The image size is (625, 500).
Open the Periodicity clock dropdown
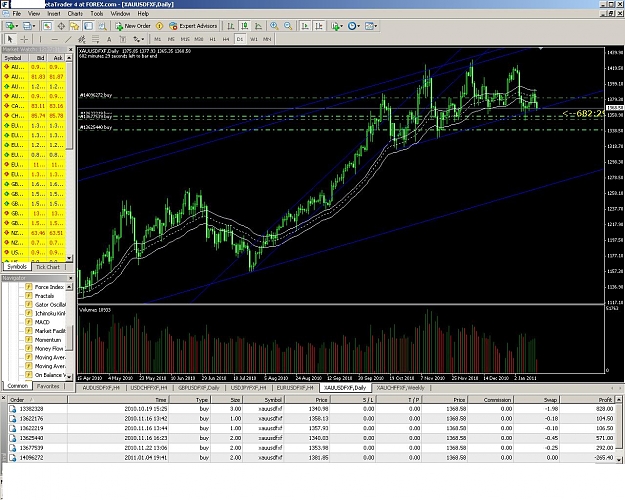tap(354, 26)
